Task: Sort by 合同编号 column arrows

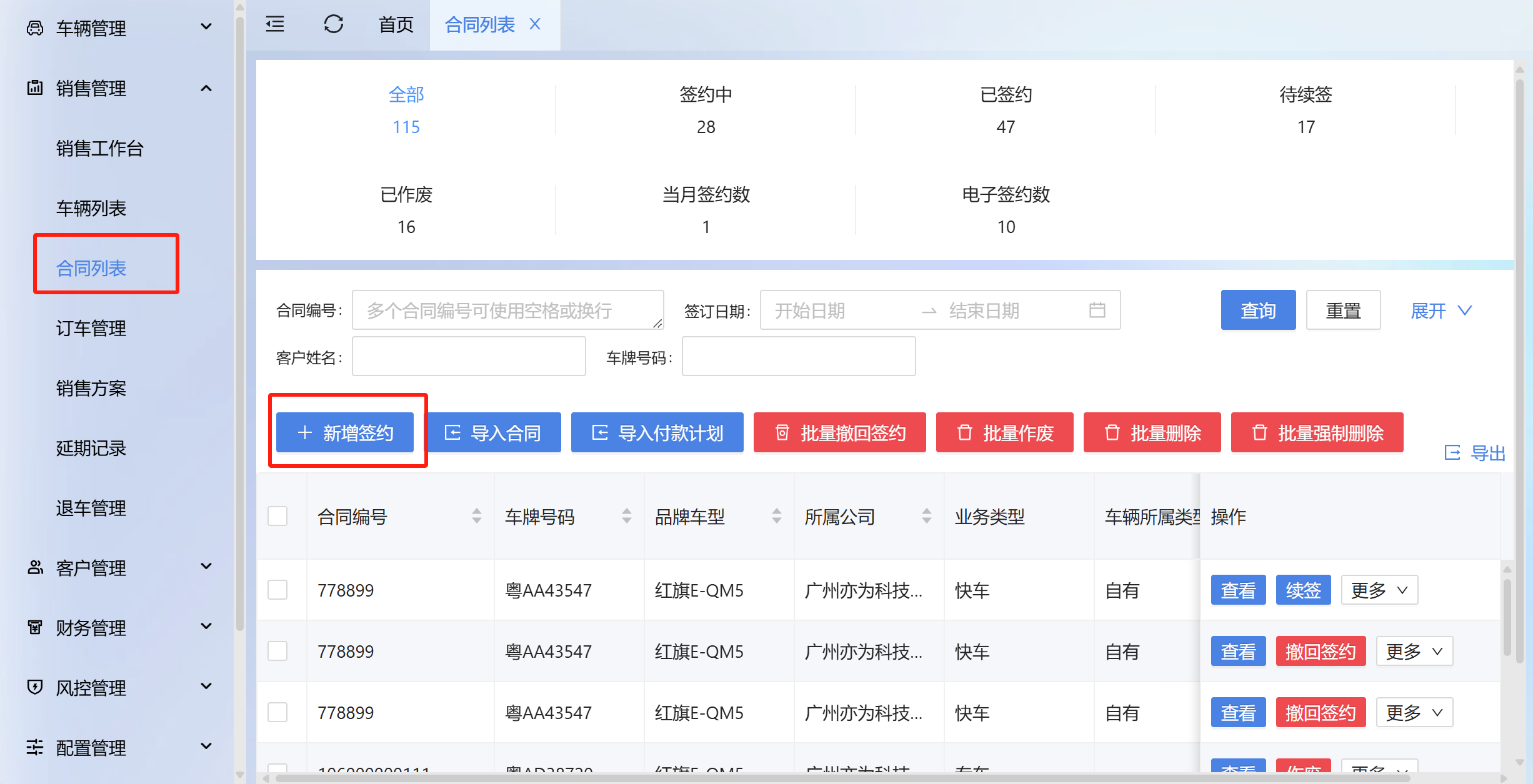Action: click(477, 516)
